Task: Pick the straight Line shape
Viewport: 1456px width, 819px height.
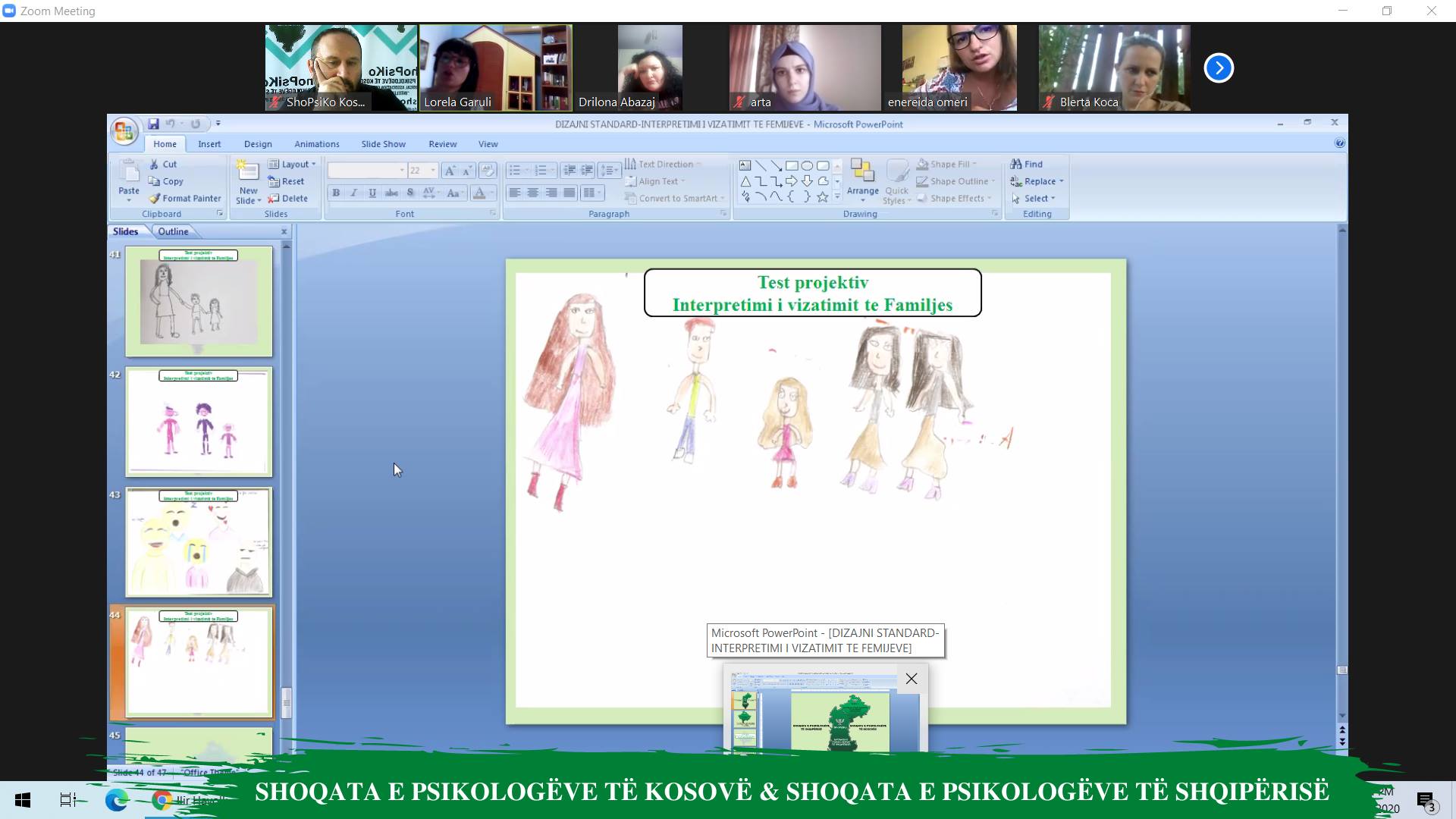Action: [761, 165]
